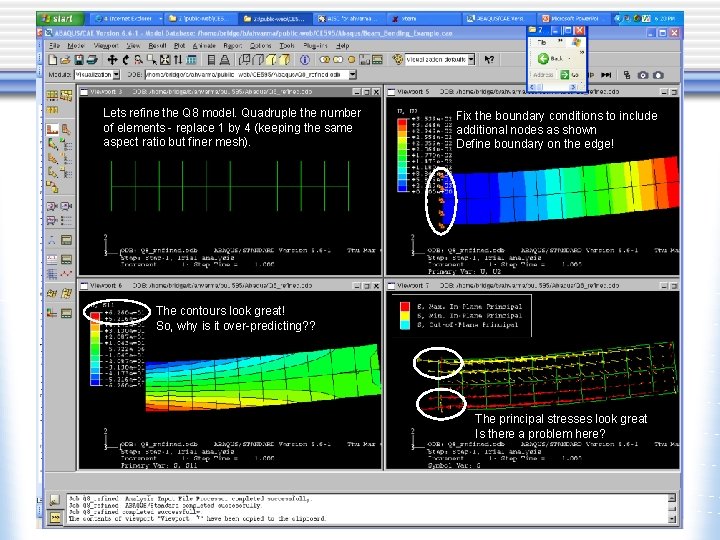The height and width of the screenshot is (540, 720).
Task: Click the ODB results tree icon
Action: click(x=627, y=75)
